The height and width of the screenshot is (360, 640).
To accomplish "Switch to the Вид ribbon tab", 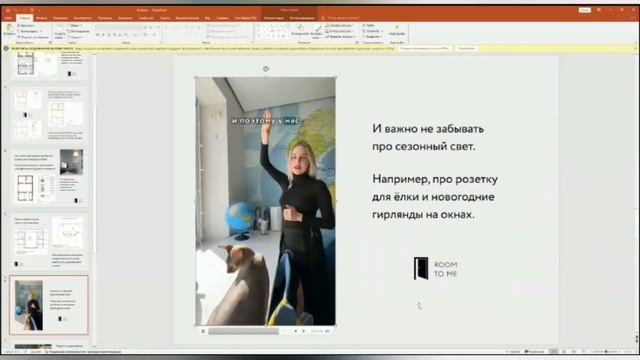I will (x=207, y=18).
